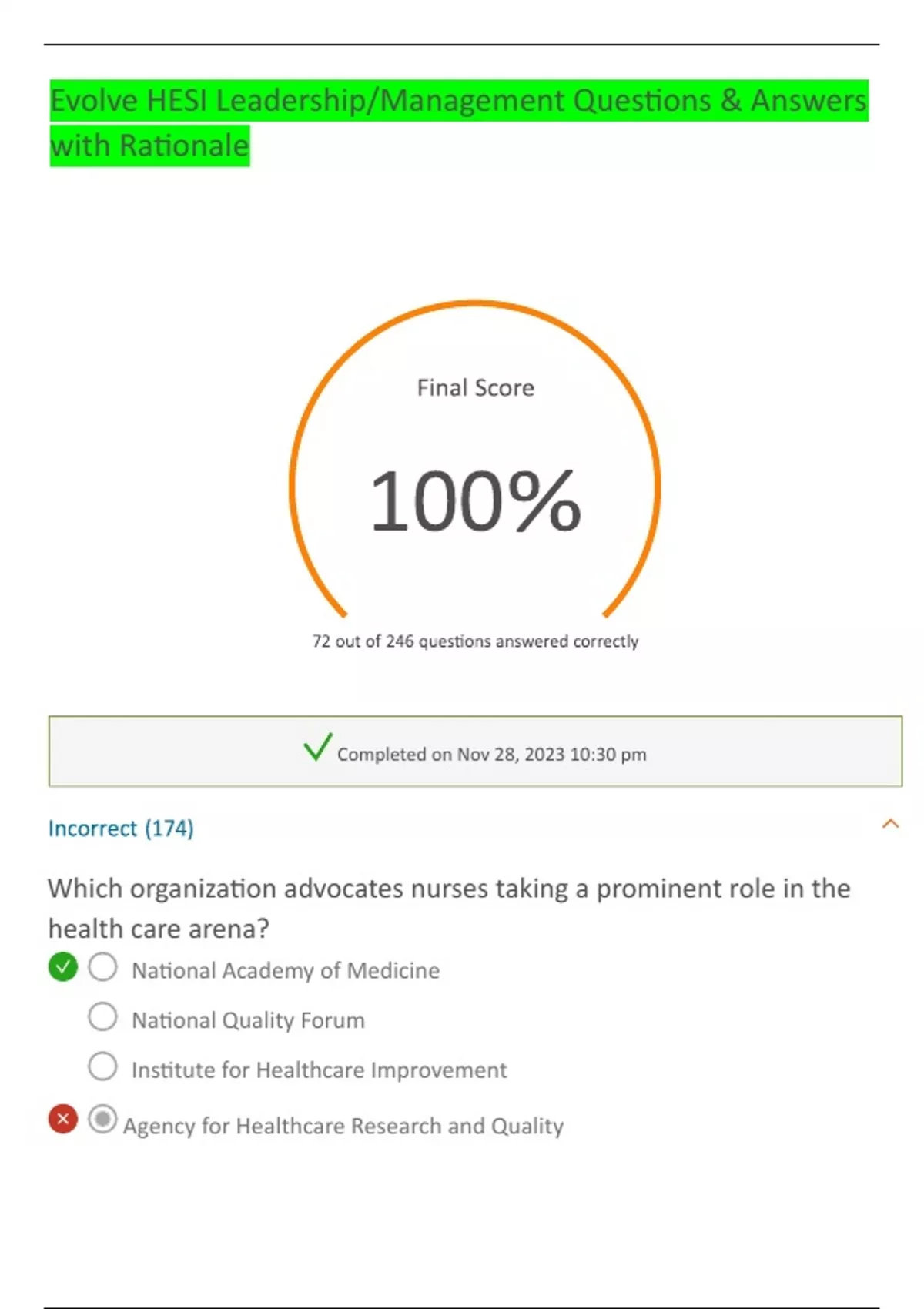Screen dimensions: 924x1309
Task: Click the green correct-answer checkmark icon
Action: click(63, 967)
